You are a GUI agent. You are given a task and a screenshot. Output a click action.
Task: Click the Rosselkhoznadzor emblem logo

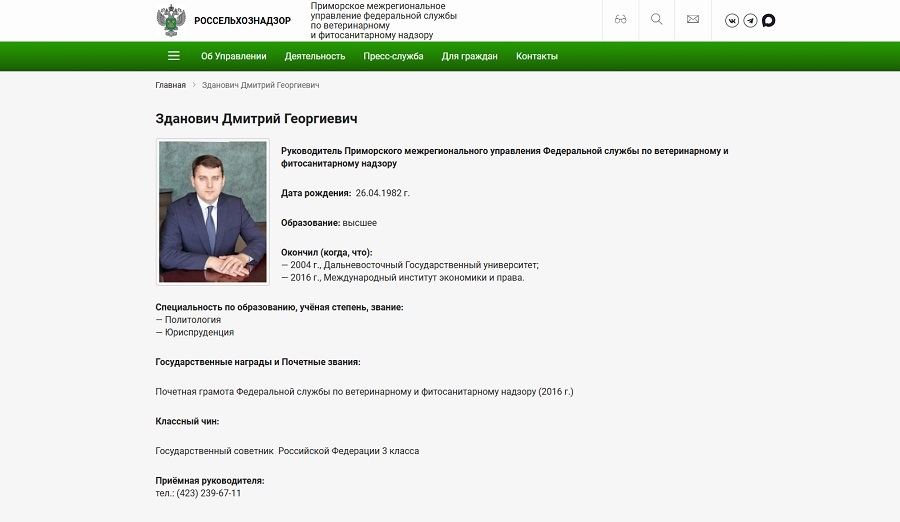point(170,20)
